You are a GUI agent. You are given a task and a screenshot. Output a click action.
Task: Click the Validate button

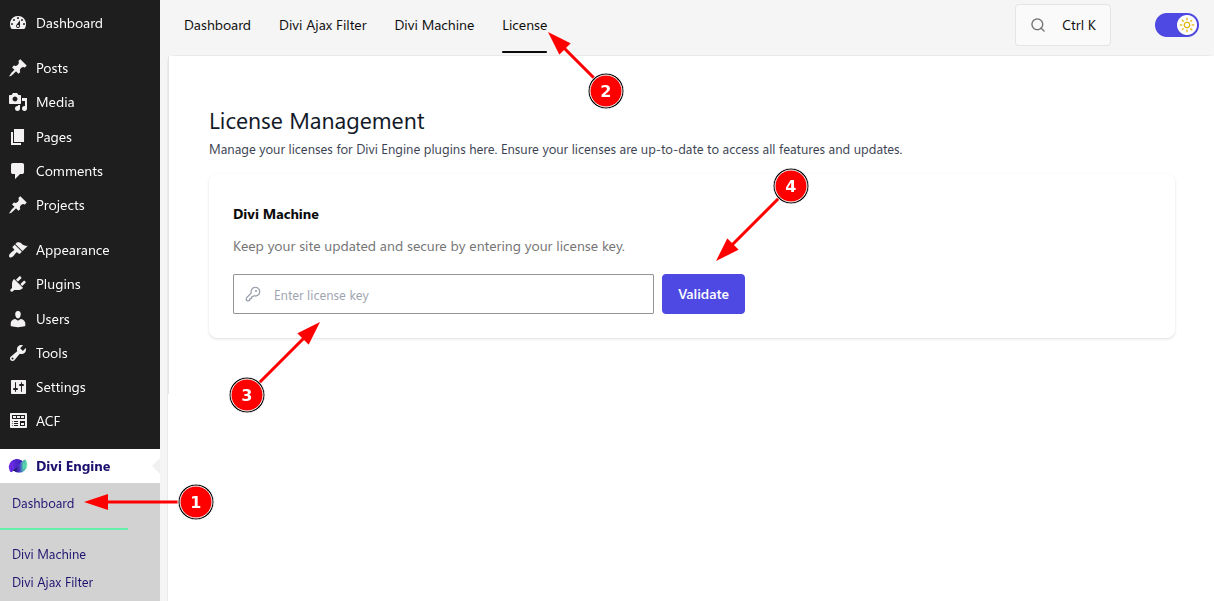pyautogui.click(x=703, y=294)
